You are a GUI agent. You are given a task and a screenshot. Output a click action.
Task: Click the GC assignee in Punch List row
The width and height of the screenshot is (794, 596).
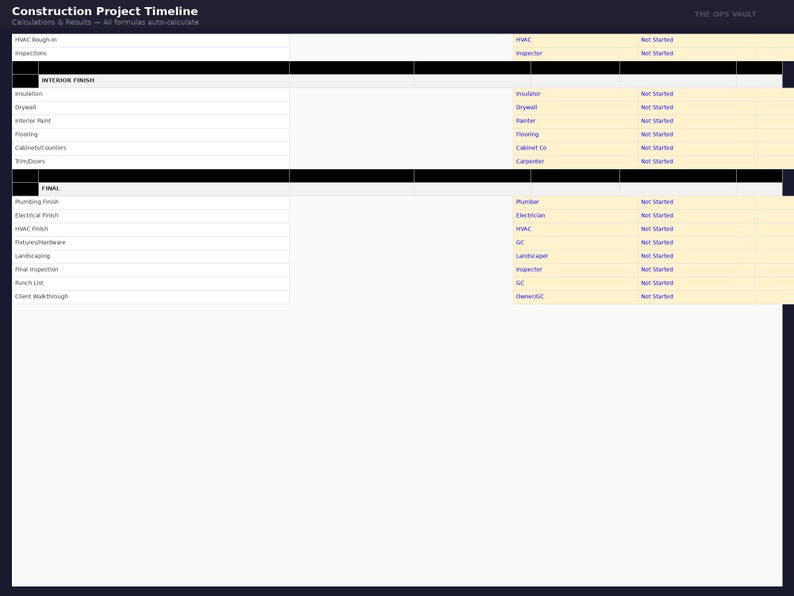click(x=575, y=283)
